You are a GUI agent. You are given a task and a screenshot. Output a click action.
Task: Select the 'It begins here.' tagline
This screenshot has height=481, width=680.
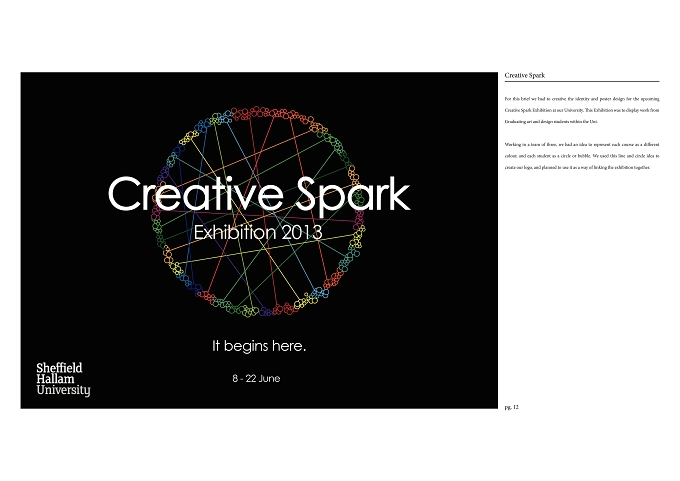259,346
